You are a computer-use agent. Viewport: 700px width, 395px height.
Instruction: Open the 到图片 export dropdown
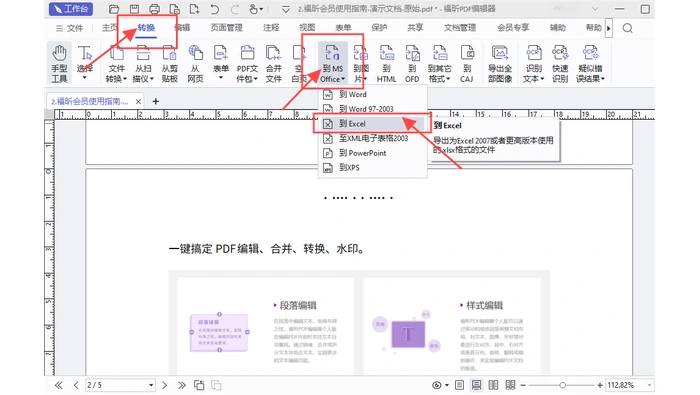360,63
